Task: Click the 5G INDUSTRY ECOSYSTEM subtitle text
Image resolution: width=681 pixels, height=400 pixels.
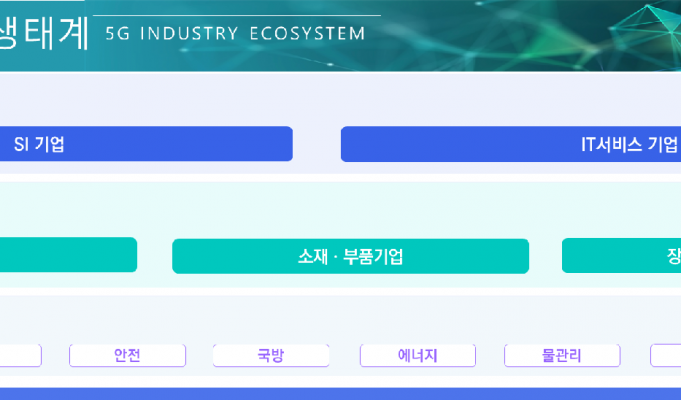Action: click(x=235, y=33)
